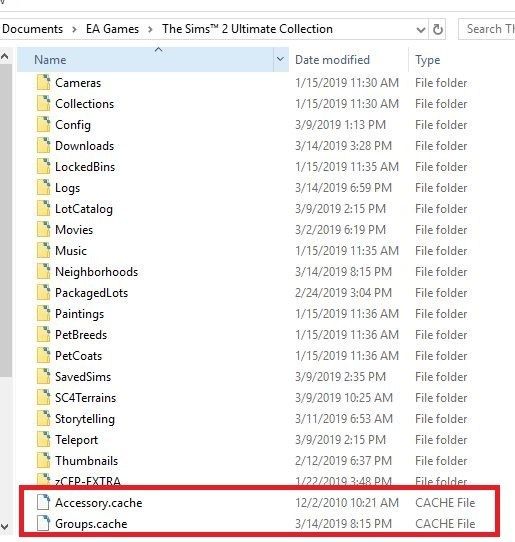Select the Teleport folder name
This screenshot has width=515, height=542.
[x=76, y=440]
